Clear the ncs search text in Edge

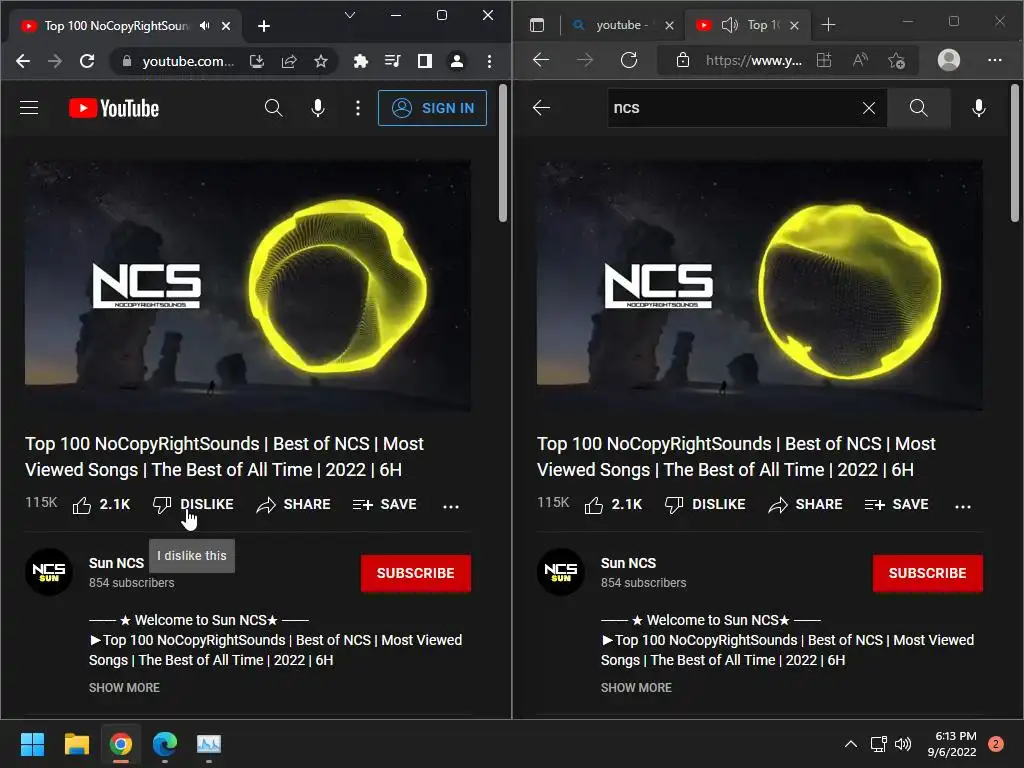click(x=869, y=108)
